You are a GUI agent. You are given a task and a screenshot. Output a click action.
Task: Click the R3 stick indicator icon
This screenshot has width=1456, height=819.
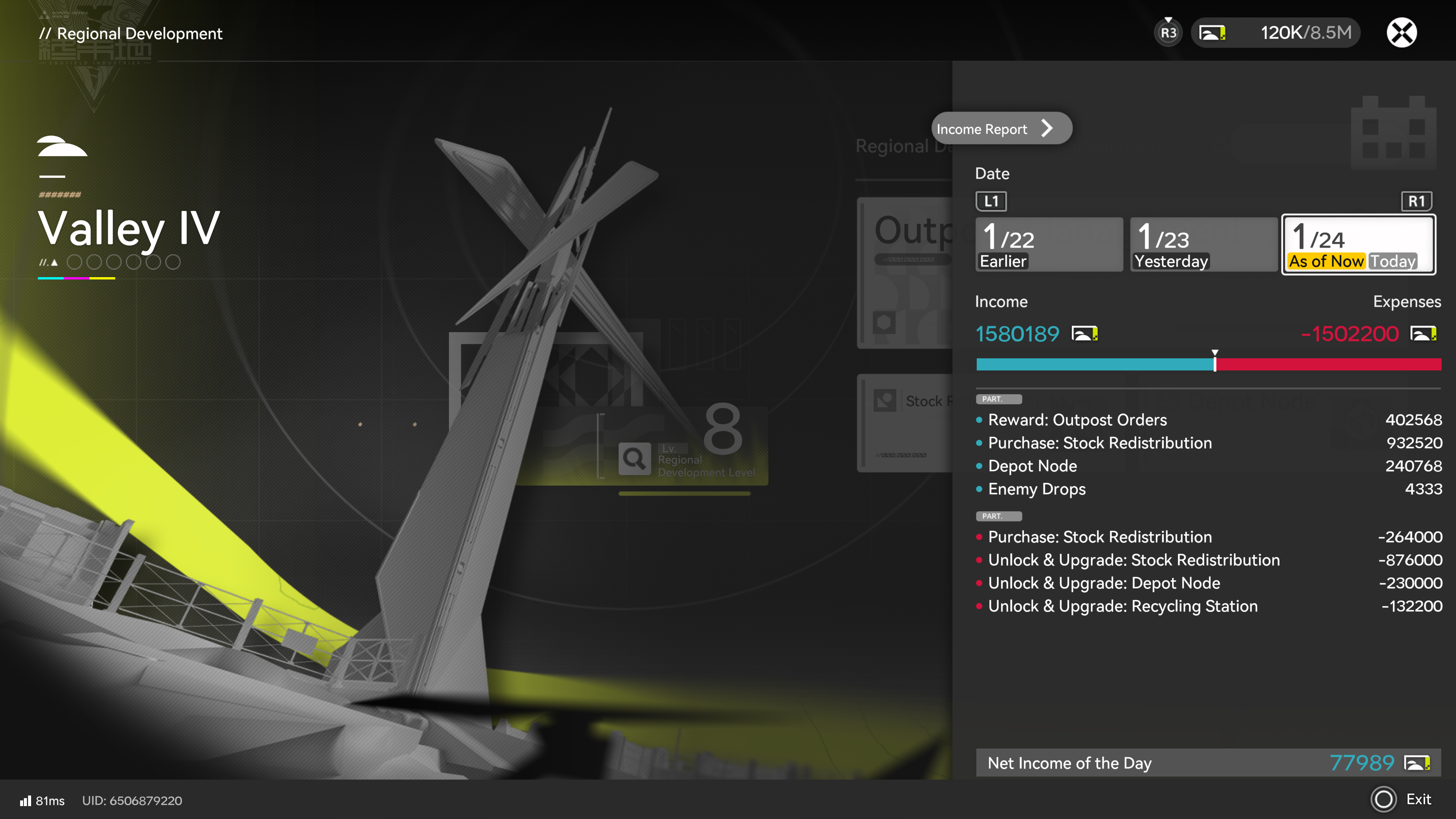(x=1168, y=33)
